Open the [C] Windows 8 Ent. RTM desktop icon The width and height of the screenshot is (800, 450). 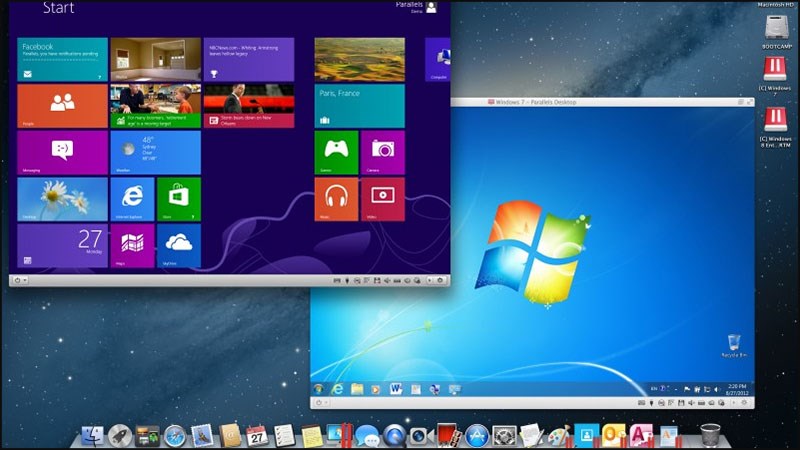pos(776,125)
